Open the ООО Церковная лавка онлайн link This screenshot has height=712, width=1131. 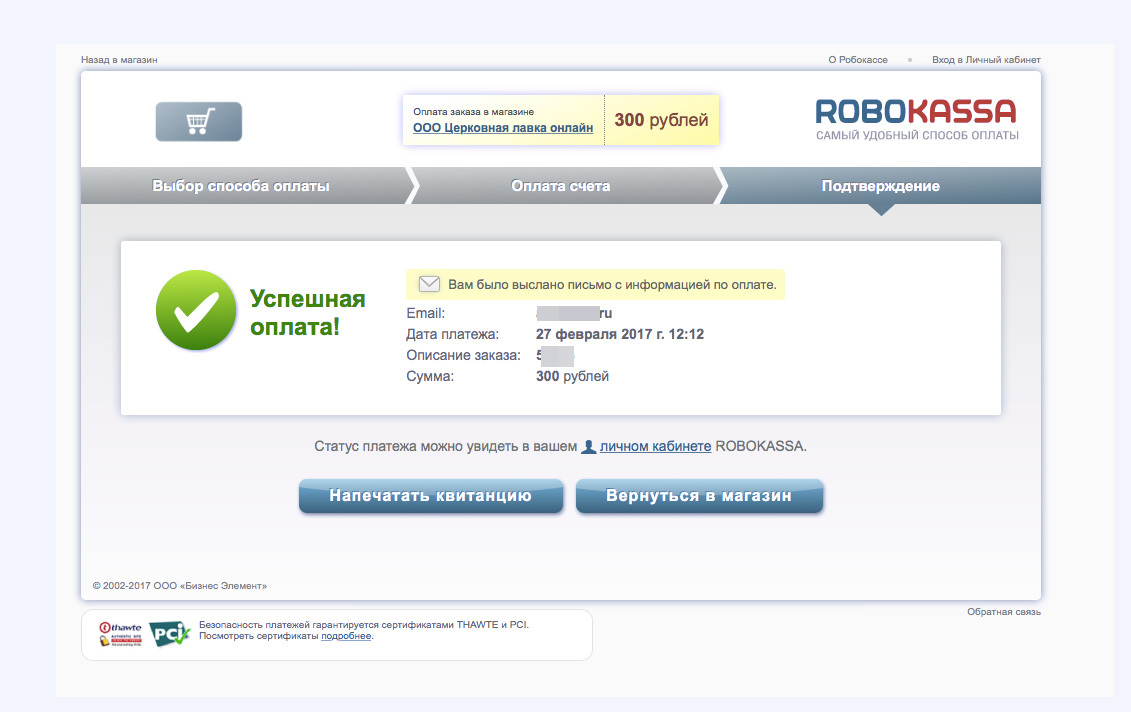coord(503,128)
